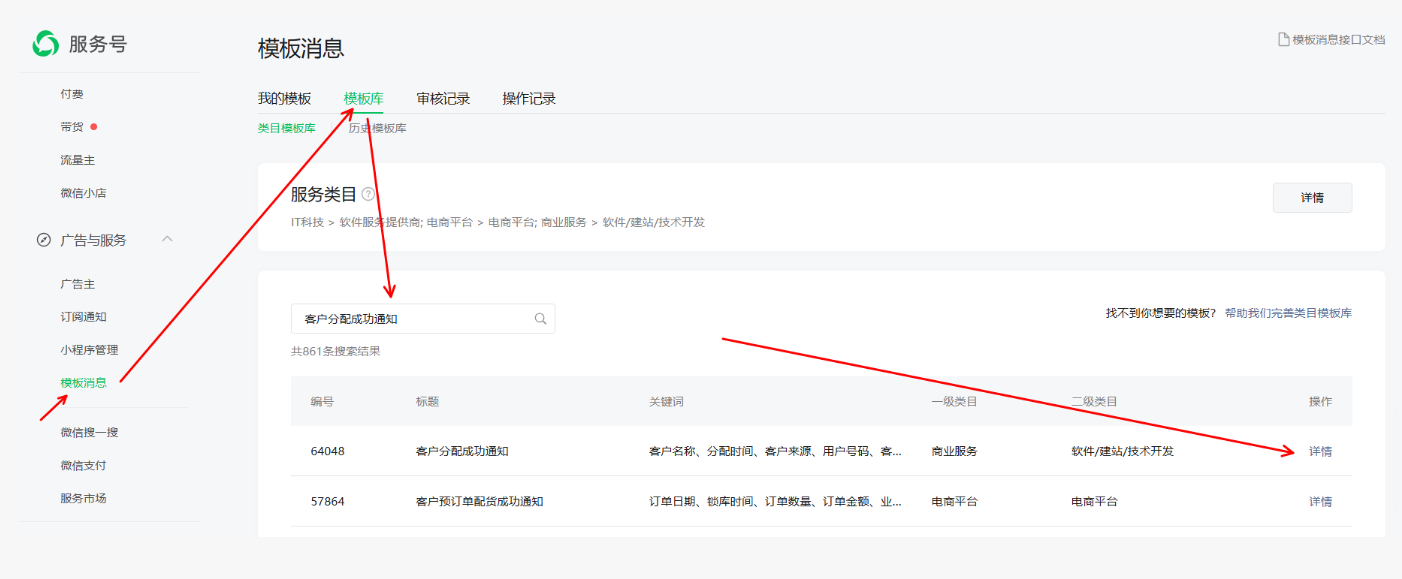Viewport: 1402px width, 579px height.
Task: Click template number 57864
Action: pyautogui.click(x=327, y=501)
